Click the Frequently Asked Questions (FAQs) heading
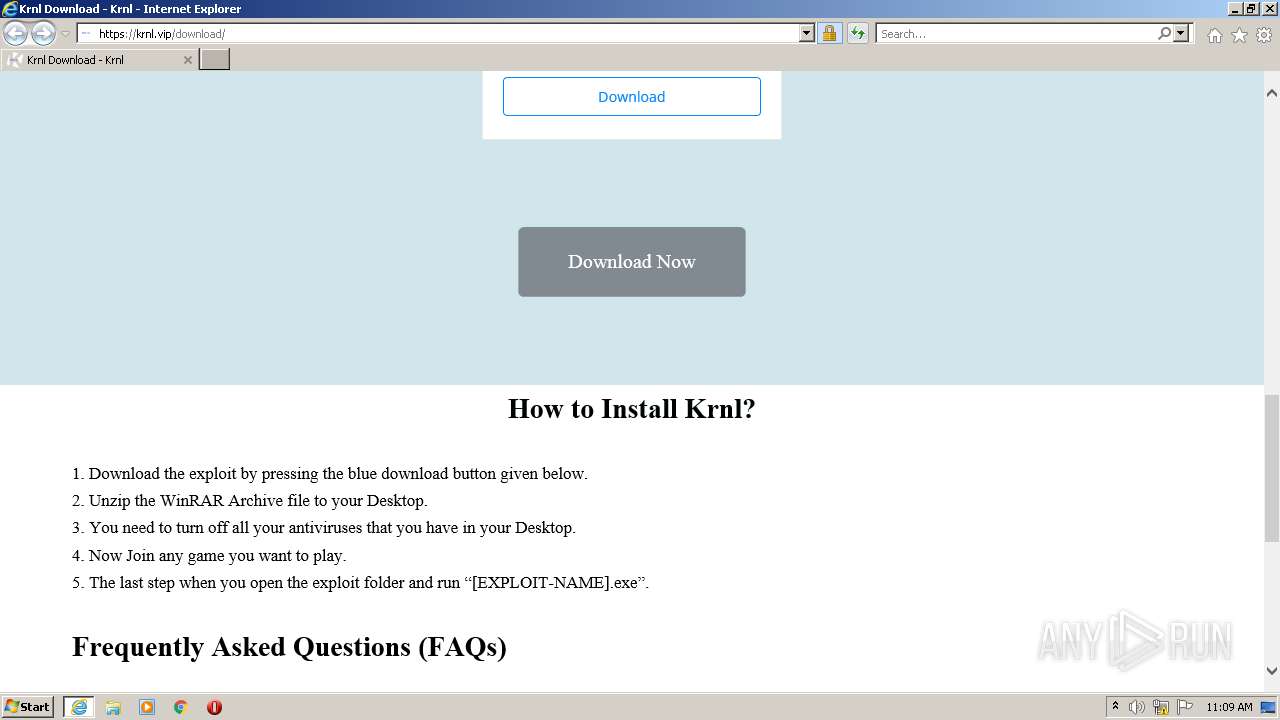 point(289,647)
